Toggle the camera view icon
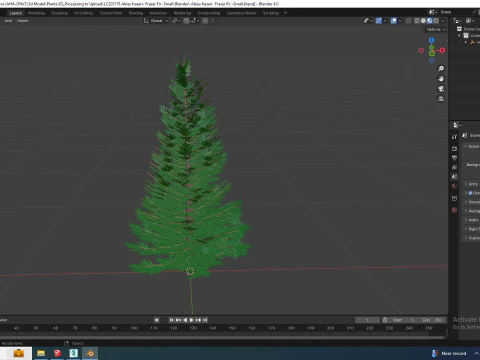Image resolution: width=480 pixels, height=360 pixels. 441,89
